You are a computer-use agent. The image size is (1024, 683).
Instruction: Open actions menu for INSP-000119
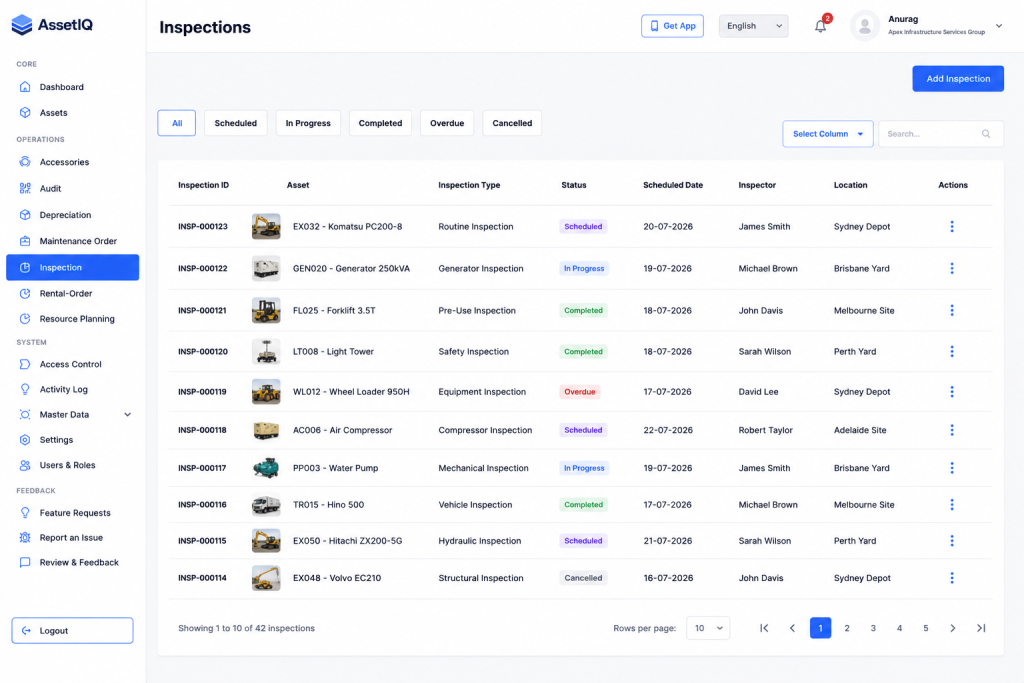point(952,392)
